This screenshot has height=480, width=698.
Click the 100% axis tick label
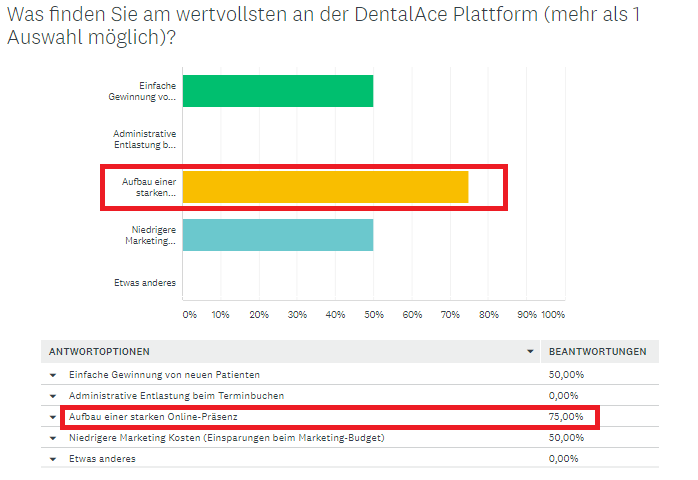pyautogui.click(x=553, y=315)
